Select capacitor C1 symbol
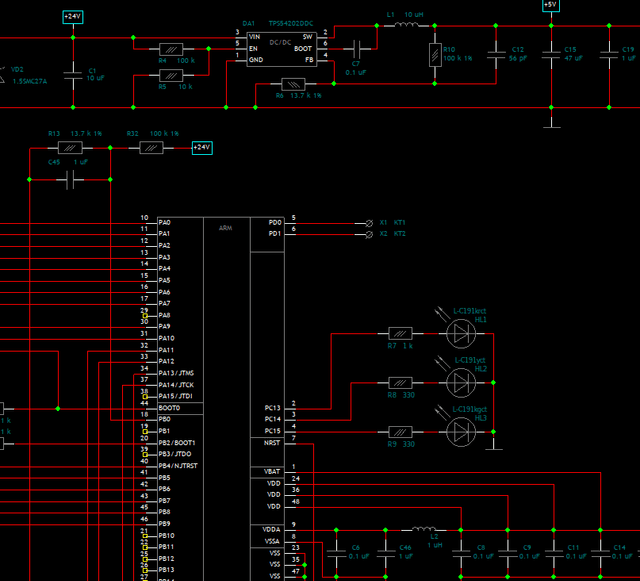This screenshot has height=581, width=640. pyautogui.click(x=71, y=72)
